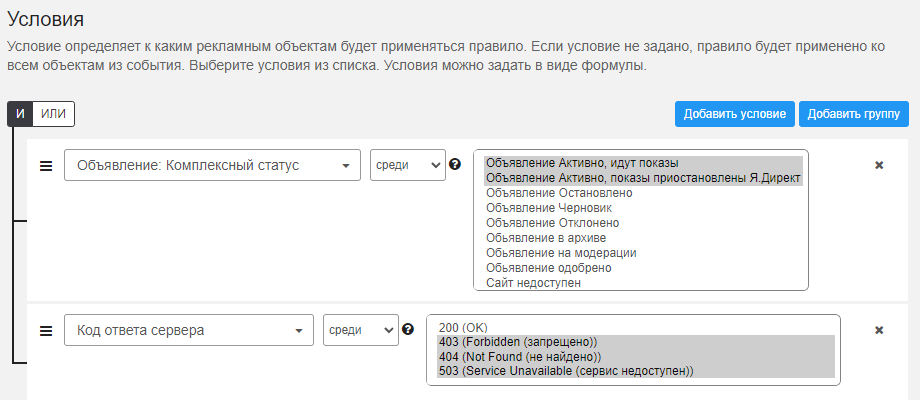Open среди operator for Комплексный статус

point(408,165)
